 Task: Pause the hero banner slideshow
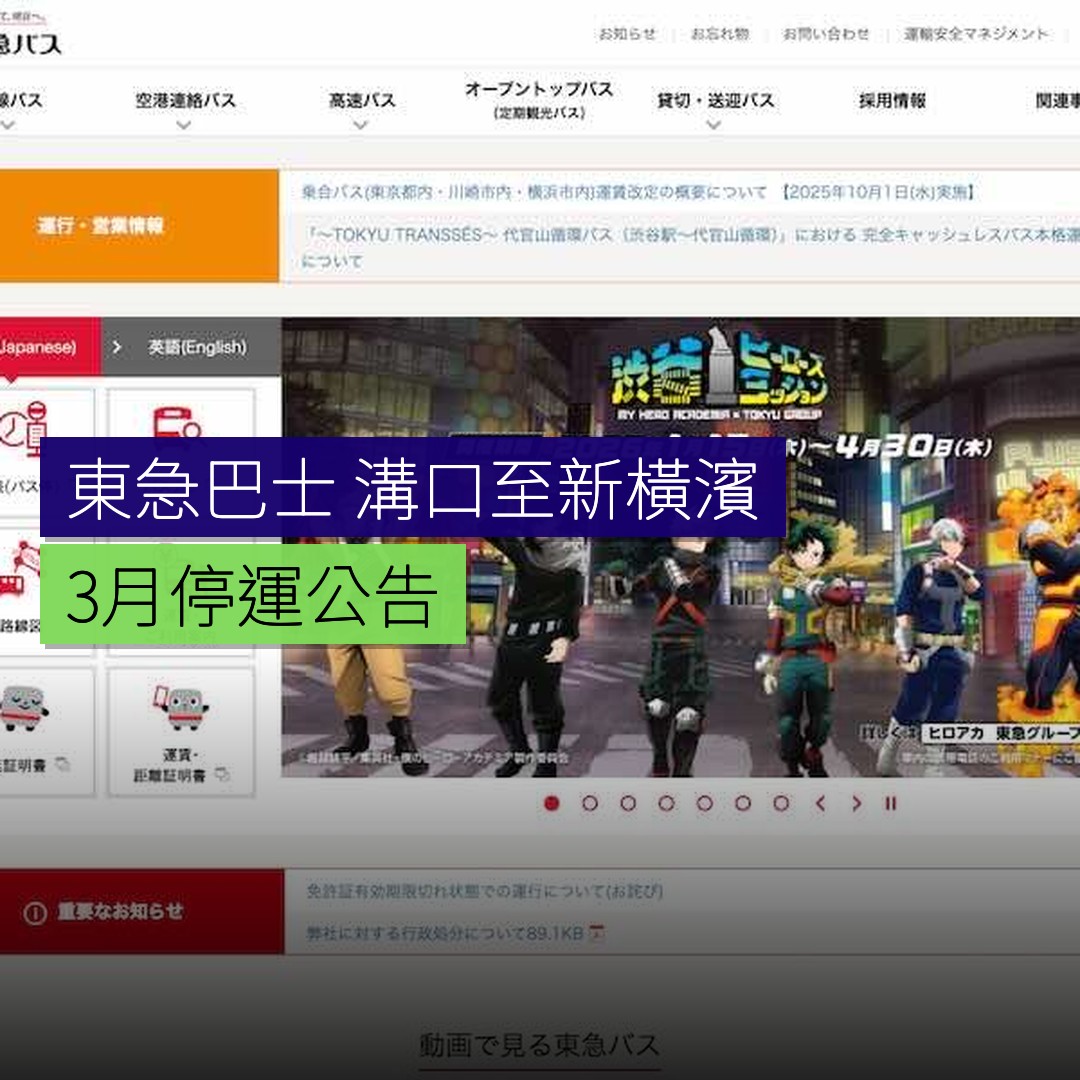(890, 802)
